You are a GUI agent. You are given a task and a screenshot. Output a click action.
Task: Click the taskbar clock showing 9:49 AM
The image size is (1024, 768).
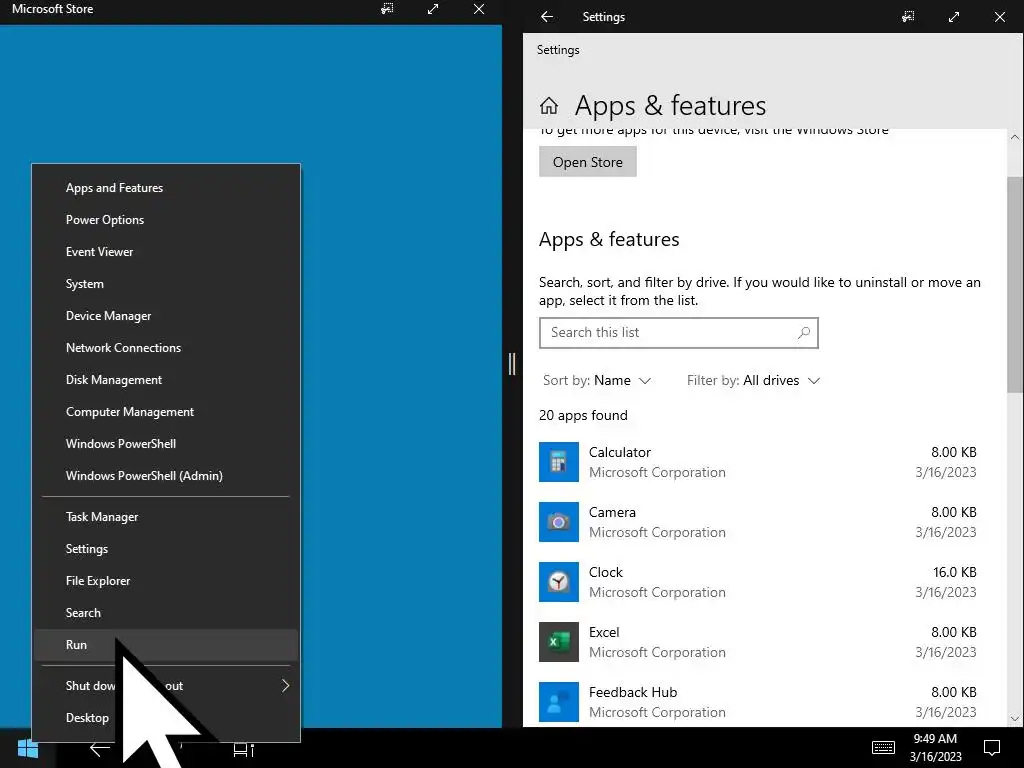(935, 748)
